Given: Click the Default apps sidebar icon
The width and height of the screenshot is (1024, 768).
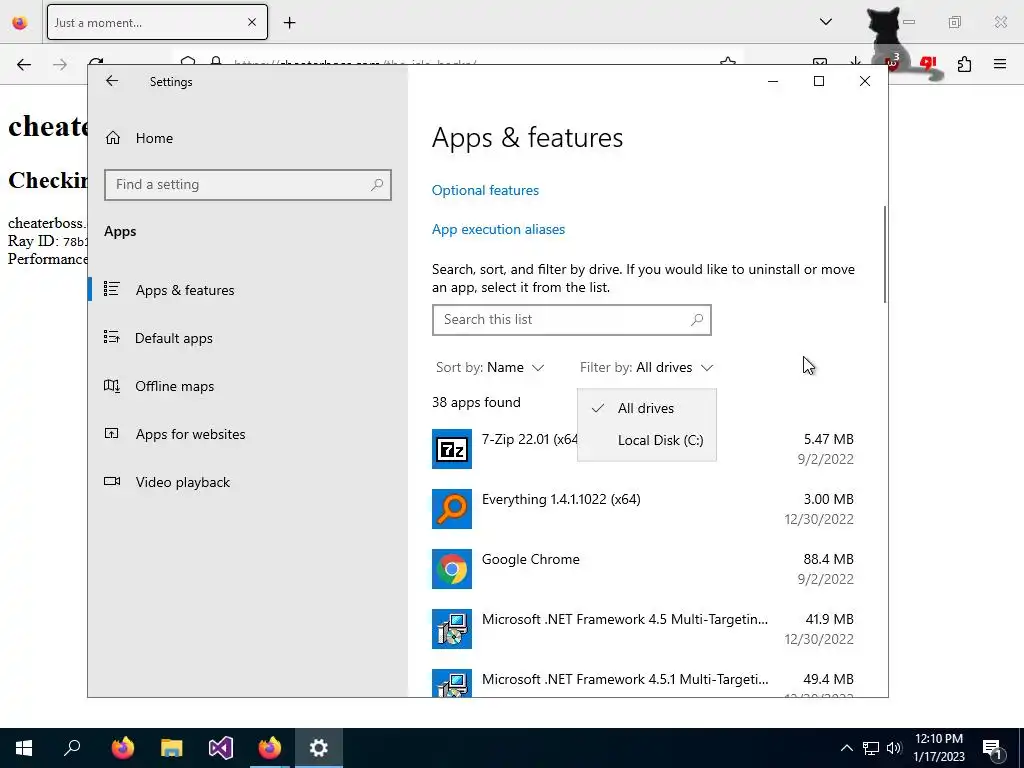Looking at the screenshot, I should pos(112,337).
